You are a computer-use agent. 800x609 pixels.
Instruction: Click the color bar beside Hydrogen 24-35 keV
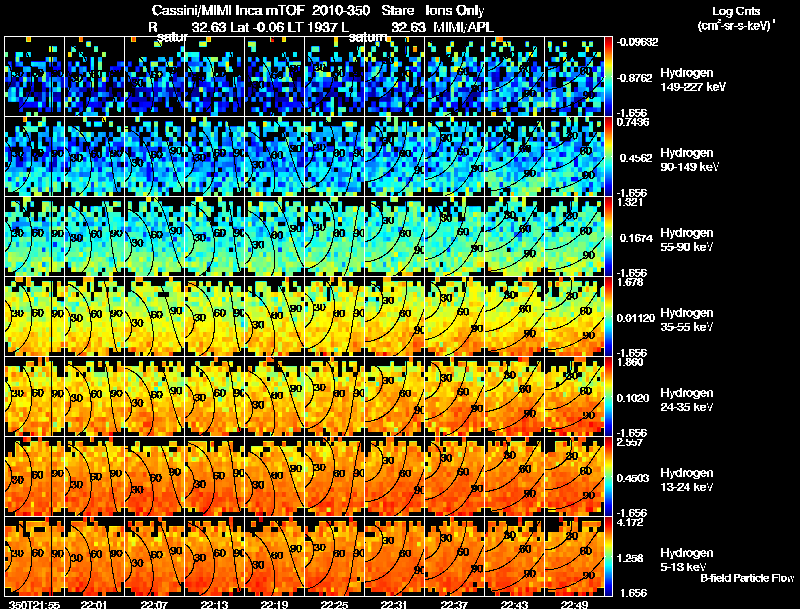(608, 397)
